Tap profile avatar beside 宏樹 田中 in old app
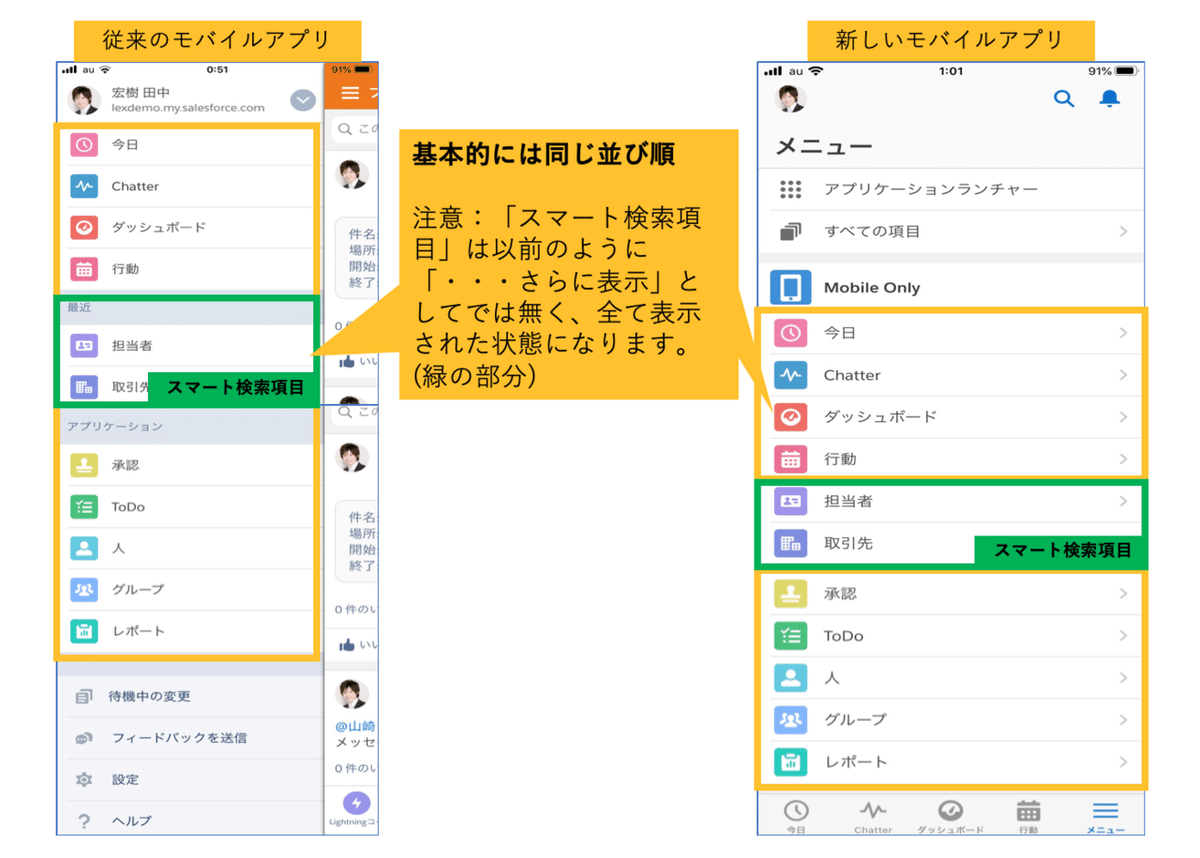 pyautogui.click(x=83, y=100)
